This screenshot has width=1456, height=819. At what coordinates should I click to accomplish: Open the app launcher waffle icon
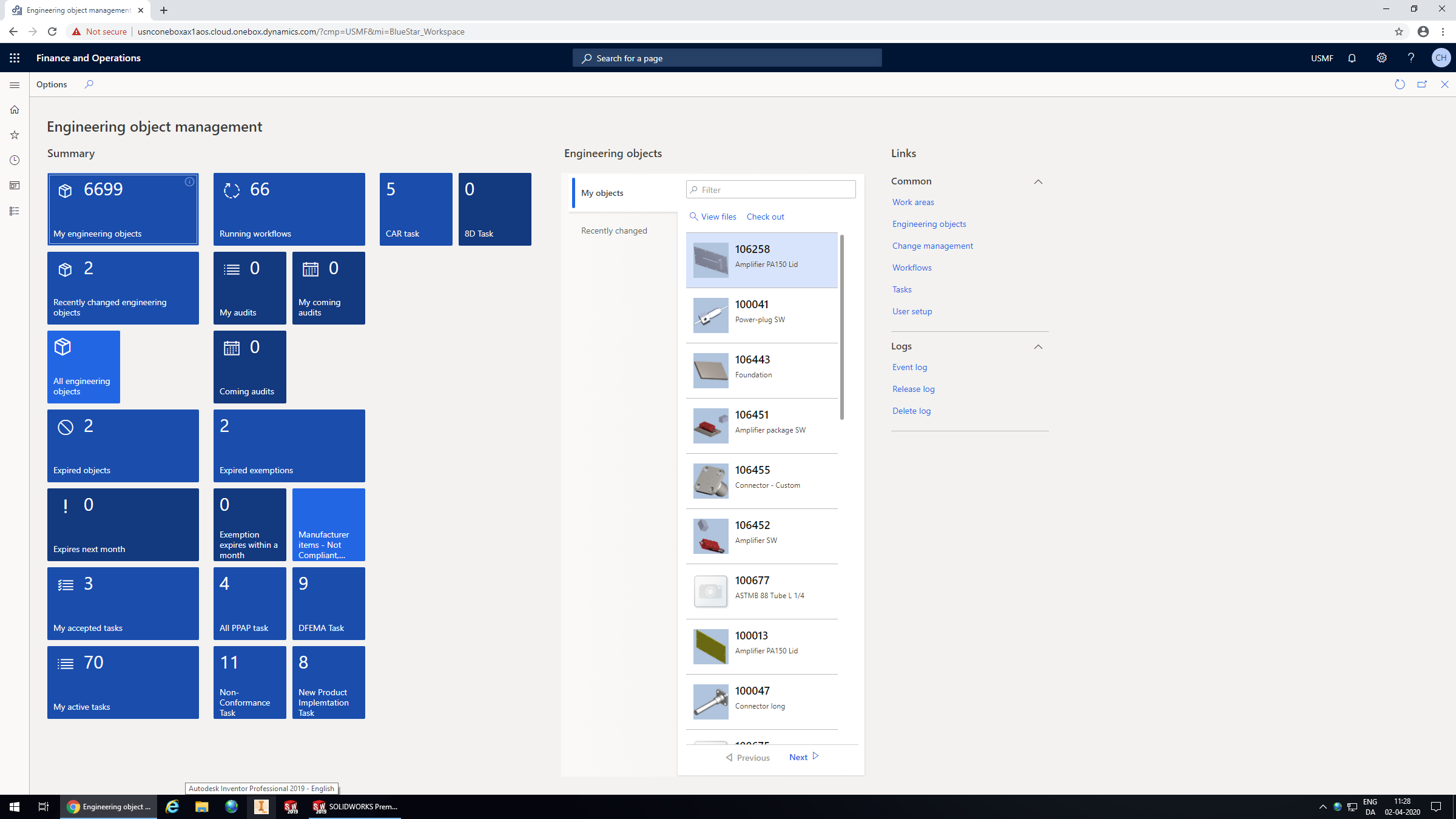14,58
